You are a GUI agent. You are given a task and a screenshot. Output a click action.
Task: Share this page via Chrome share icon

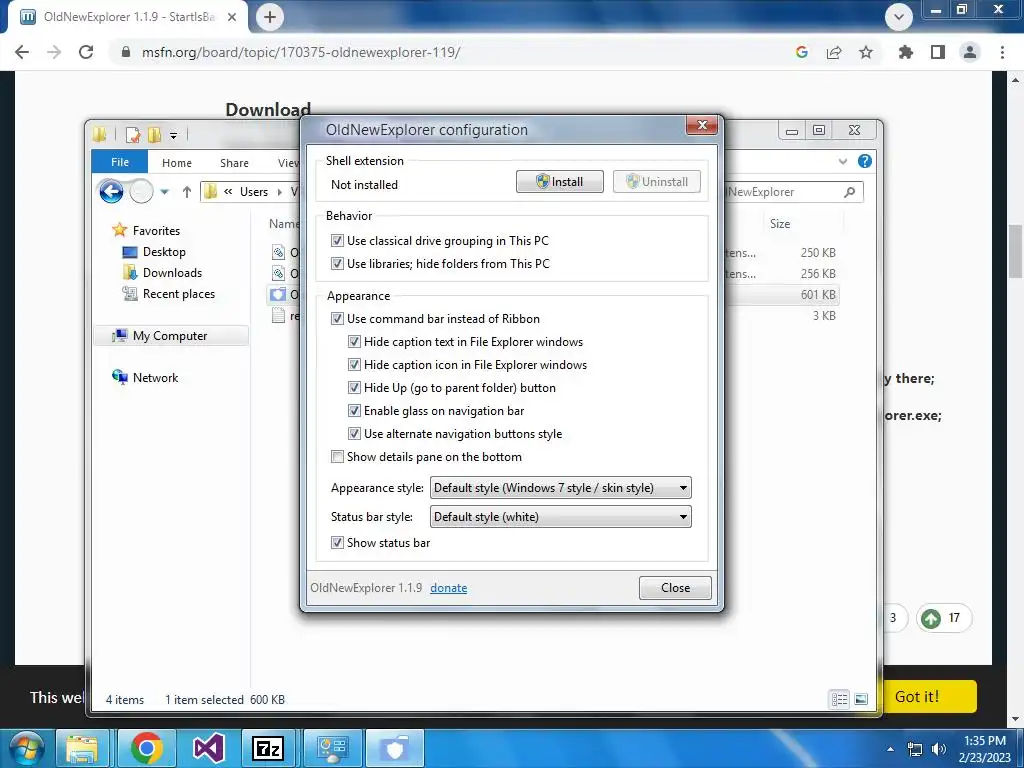tap(834, 52)
